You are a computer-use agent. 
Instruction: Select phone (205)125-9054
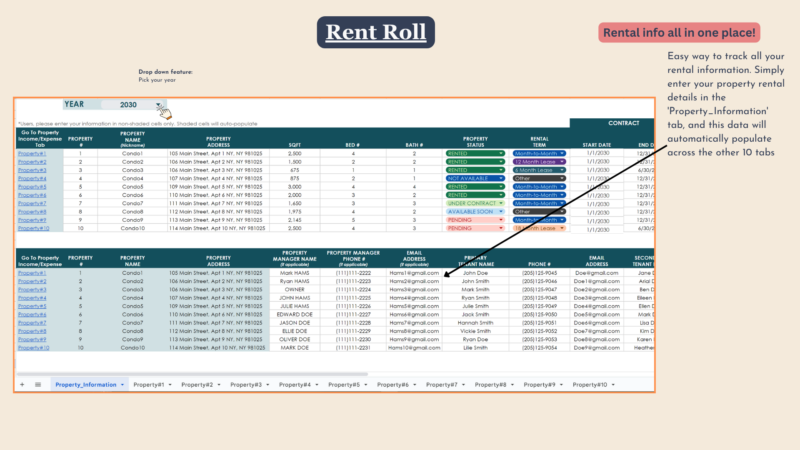539,348
